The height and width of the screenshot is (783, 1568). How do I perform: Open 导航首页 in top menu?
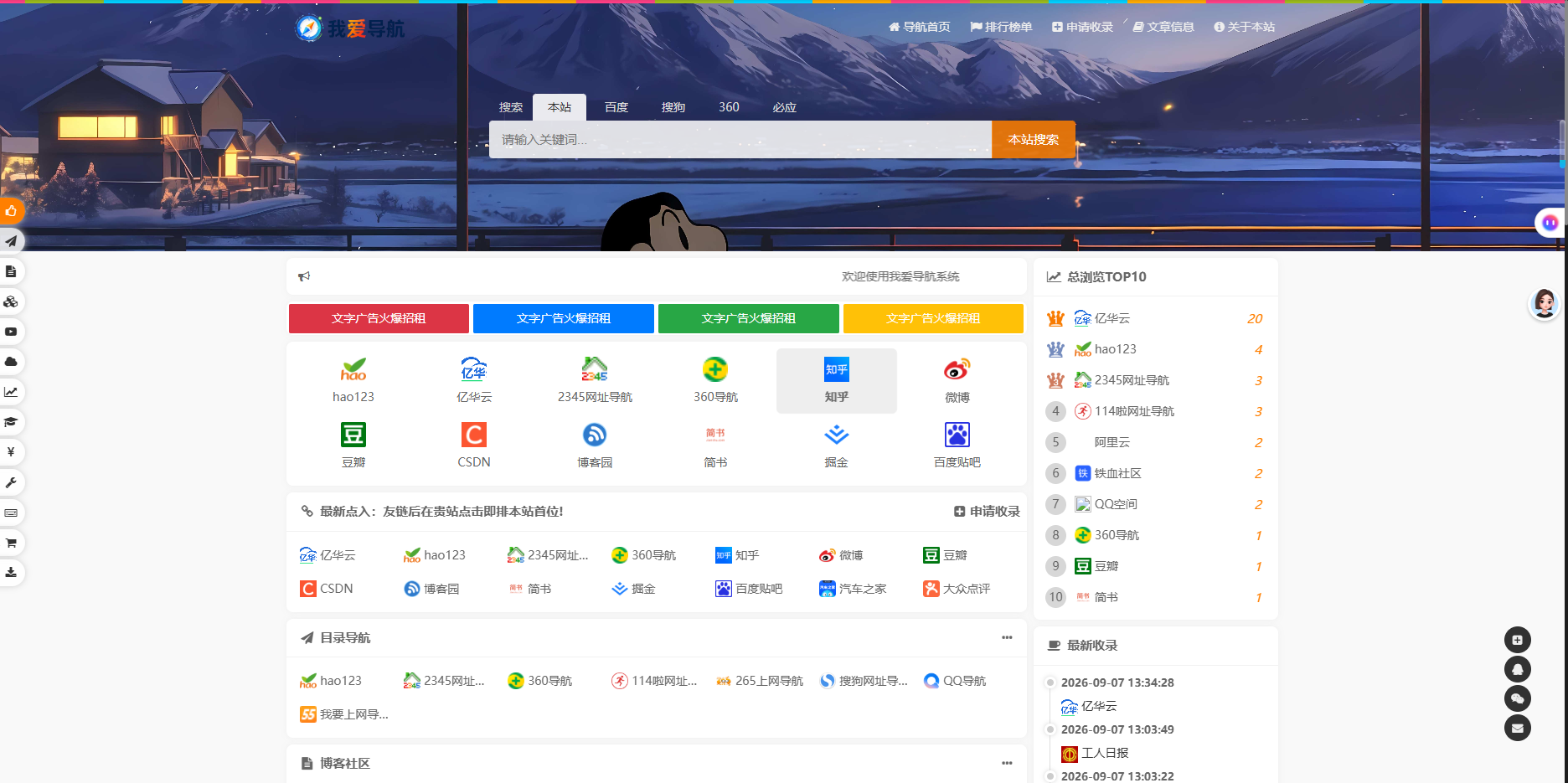pyautogui.click(x=919, y=27)
